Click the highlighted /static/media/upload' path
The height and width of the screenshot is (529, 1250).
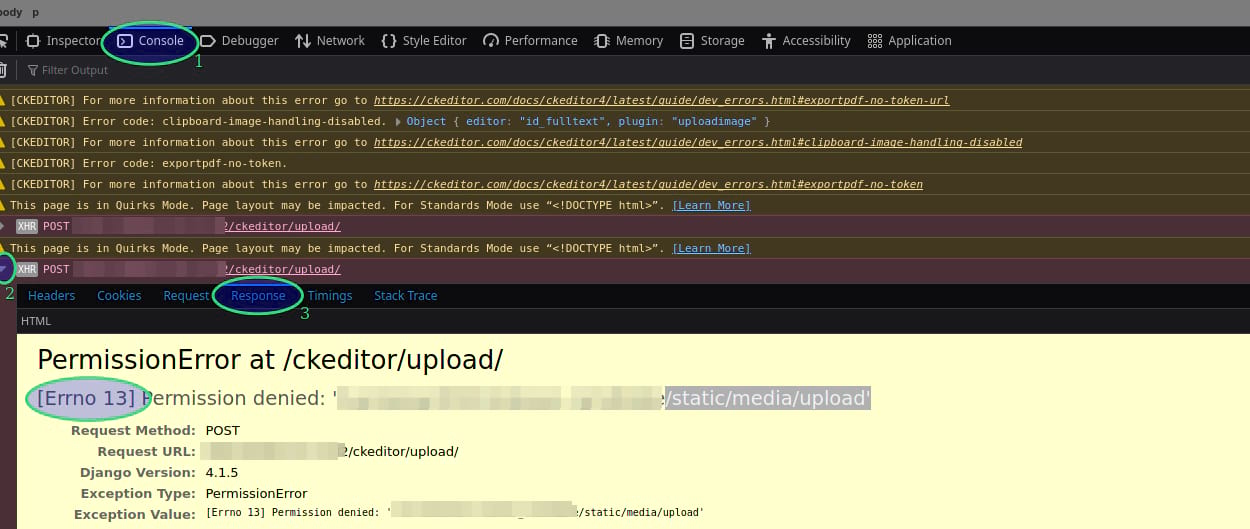pyautogui.click(x=769, y=398)
